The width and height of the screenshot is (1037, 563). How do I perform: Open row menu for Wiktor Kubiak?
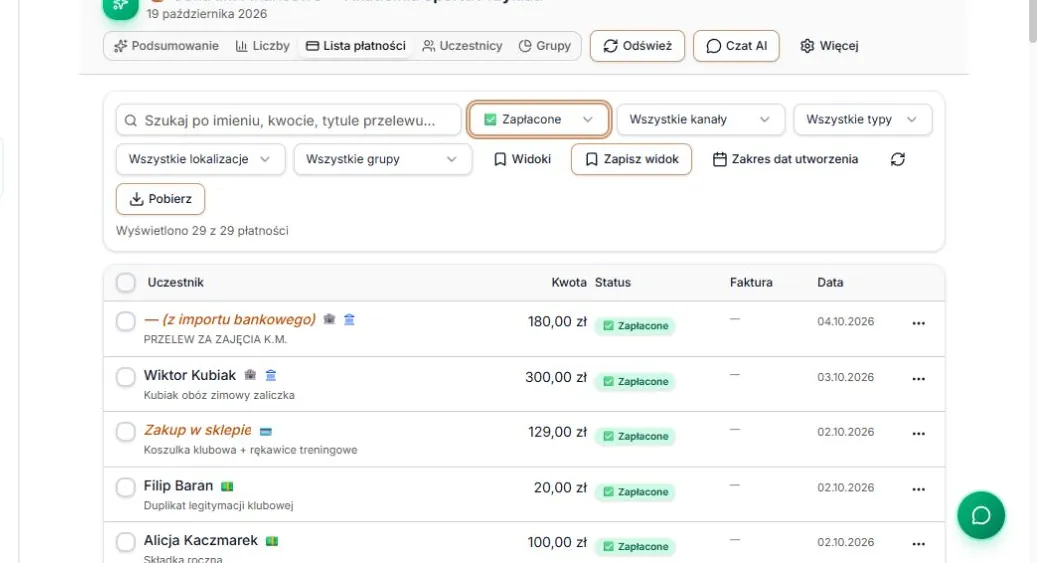919,378
